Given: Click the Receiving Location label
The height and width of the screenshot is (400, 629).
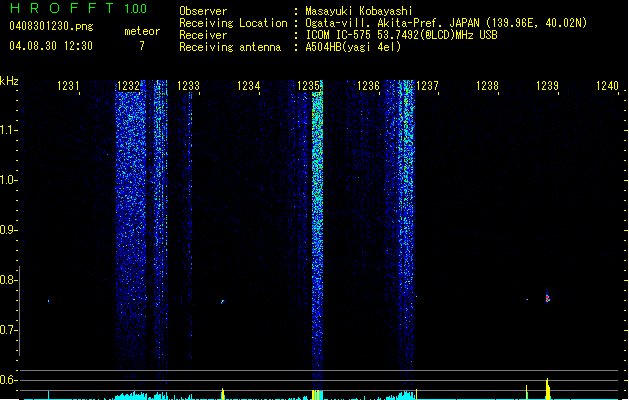Looking at the screenshot, I should coord(233,23).
